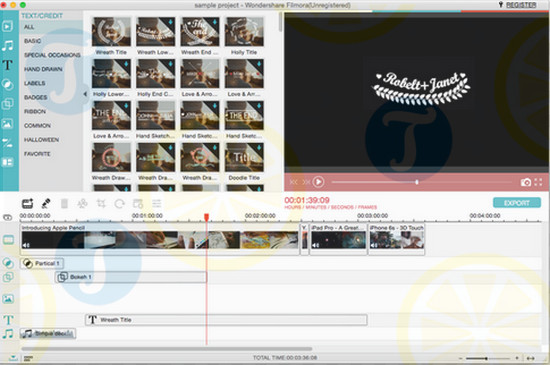Select the Partical 1 filter clip
The height and width of the screenshot is (365, 550).
click(42, 263)
